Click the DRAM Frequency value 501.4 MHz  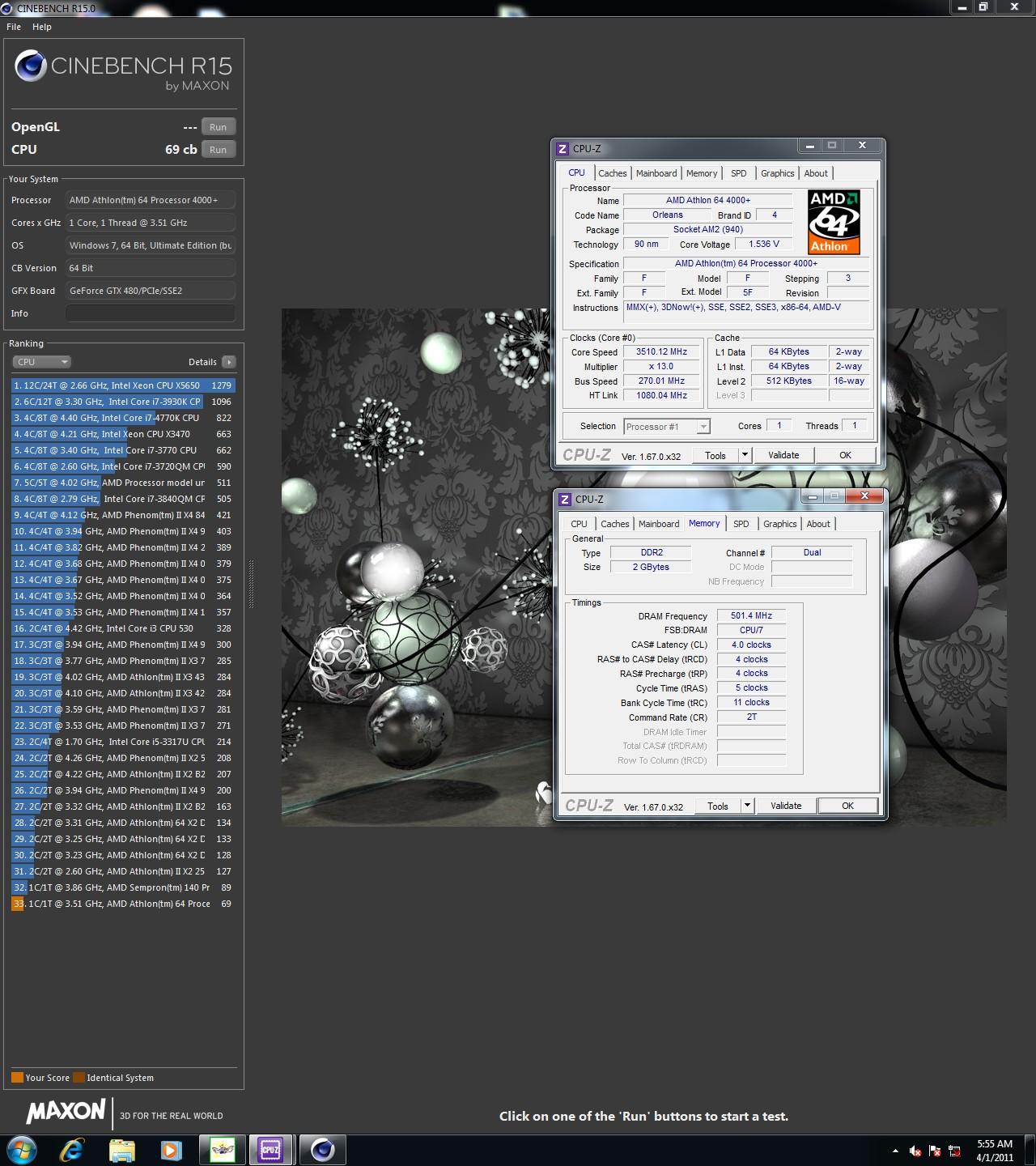point(751,616)
